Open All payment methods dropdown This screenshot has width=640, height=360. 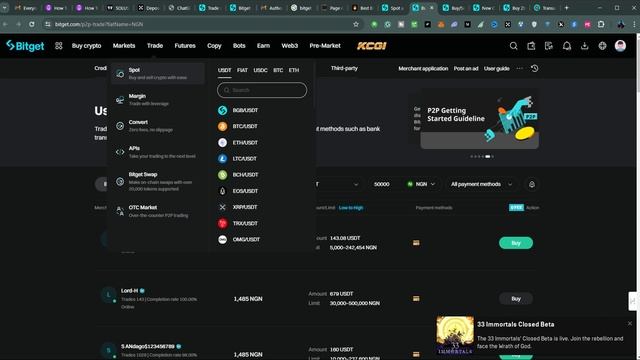481,184
